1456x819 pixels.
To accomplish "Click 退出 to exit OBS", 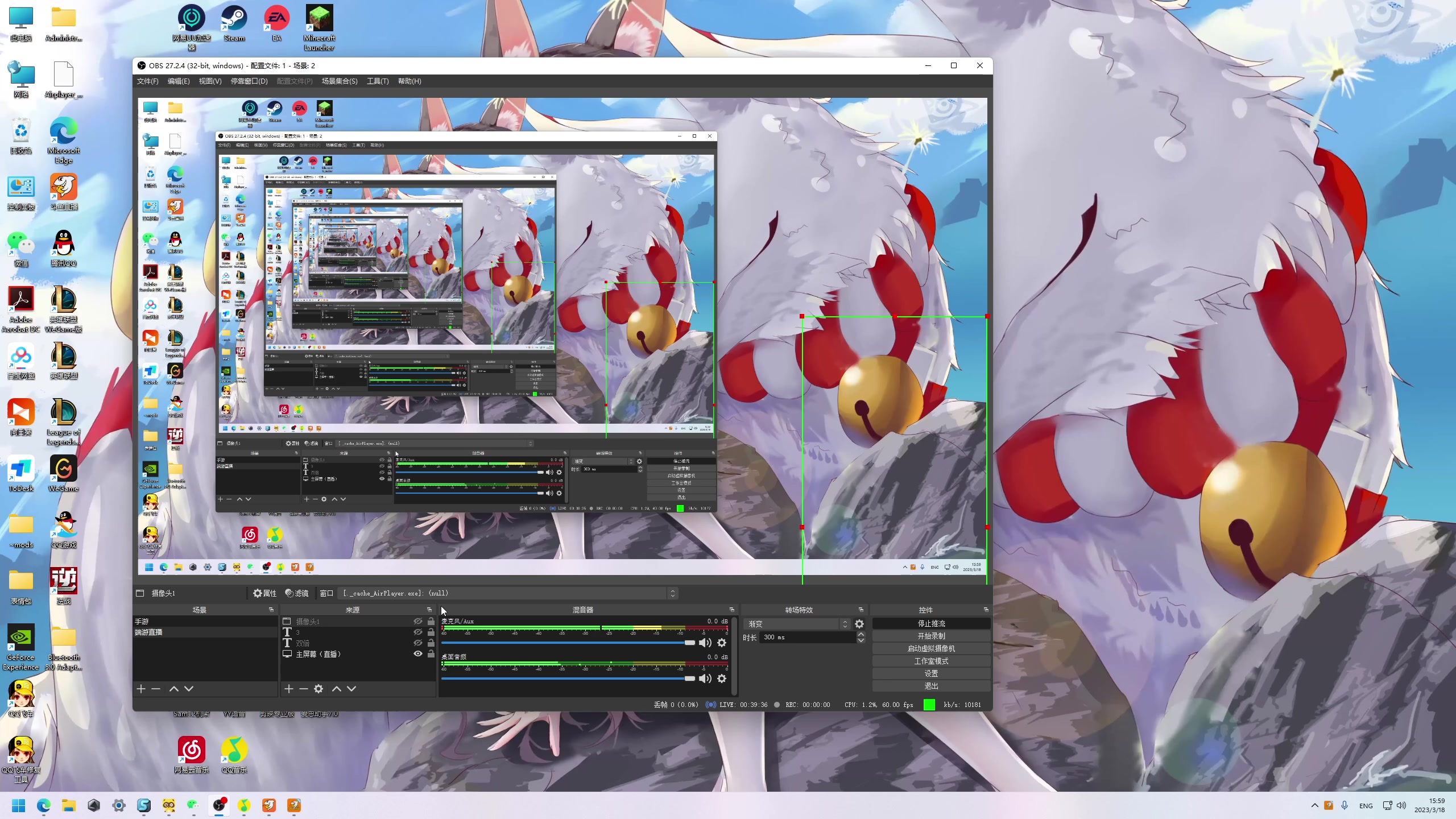I will (x=931, y=686).
